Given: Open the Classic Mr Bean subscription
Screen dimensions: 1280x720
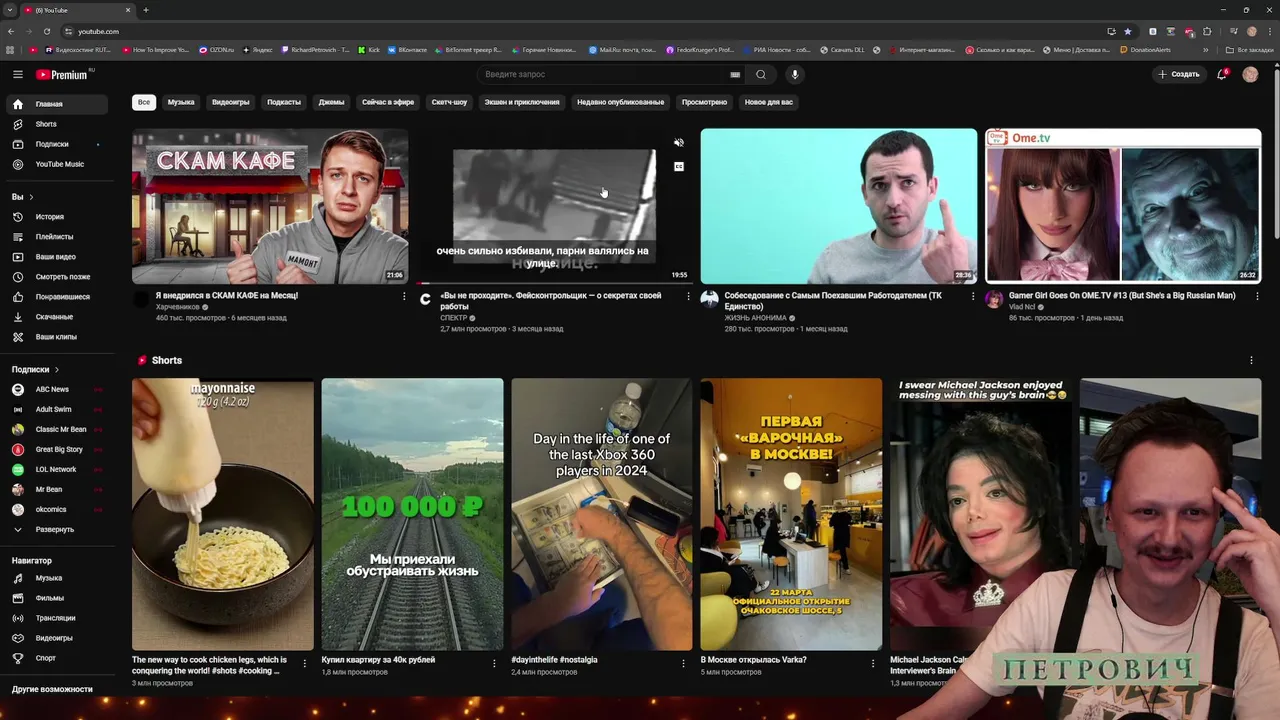Looking at the screenshot, I should [x=57, y=429].
